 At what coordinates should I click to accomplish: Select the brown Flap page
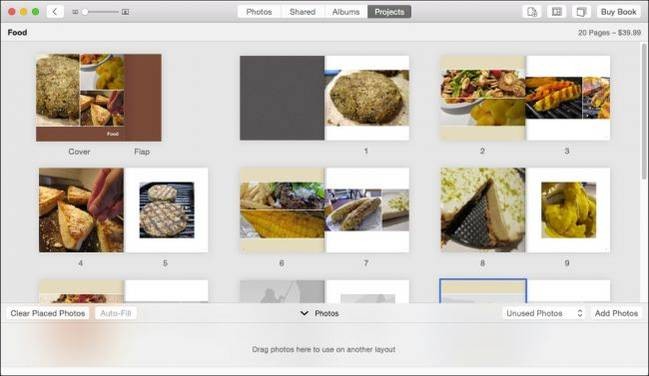tap(143, 98)
